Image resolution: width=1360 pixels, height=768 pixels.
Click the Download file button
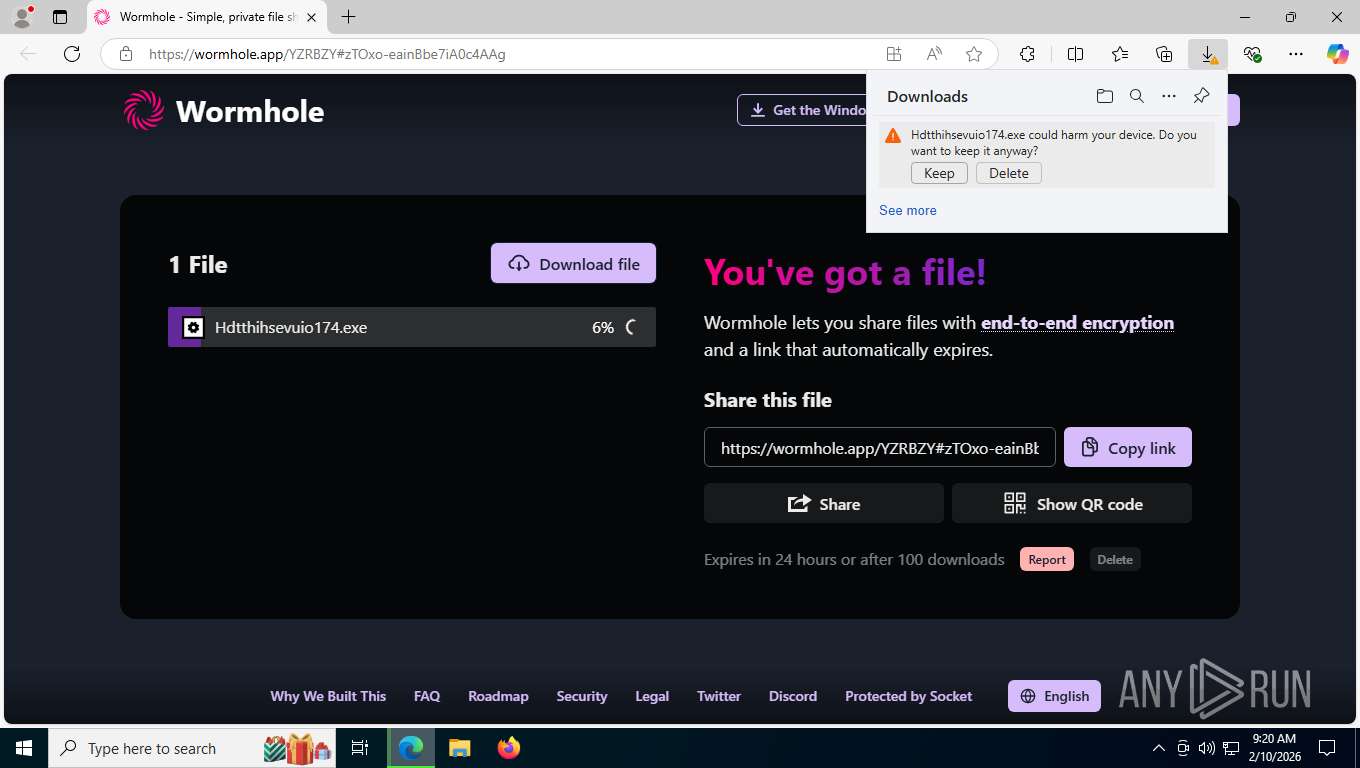pos(573,263)
